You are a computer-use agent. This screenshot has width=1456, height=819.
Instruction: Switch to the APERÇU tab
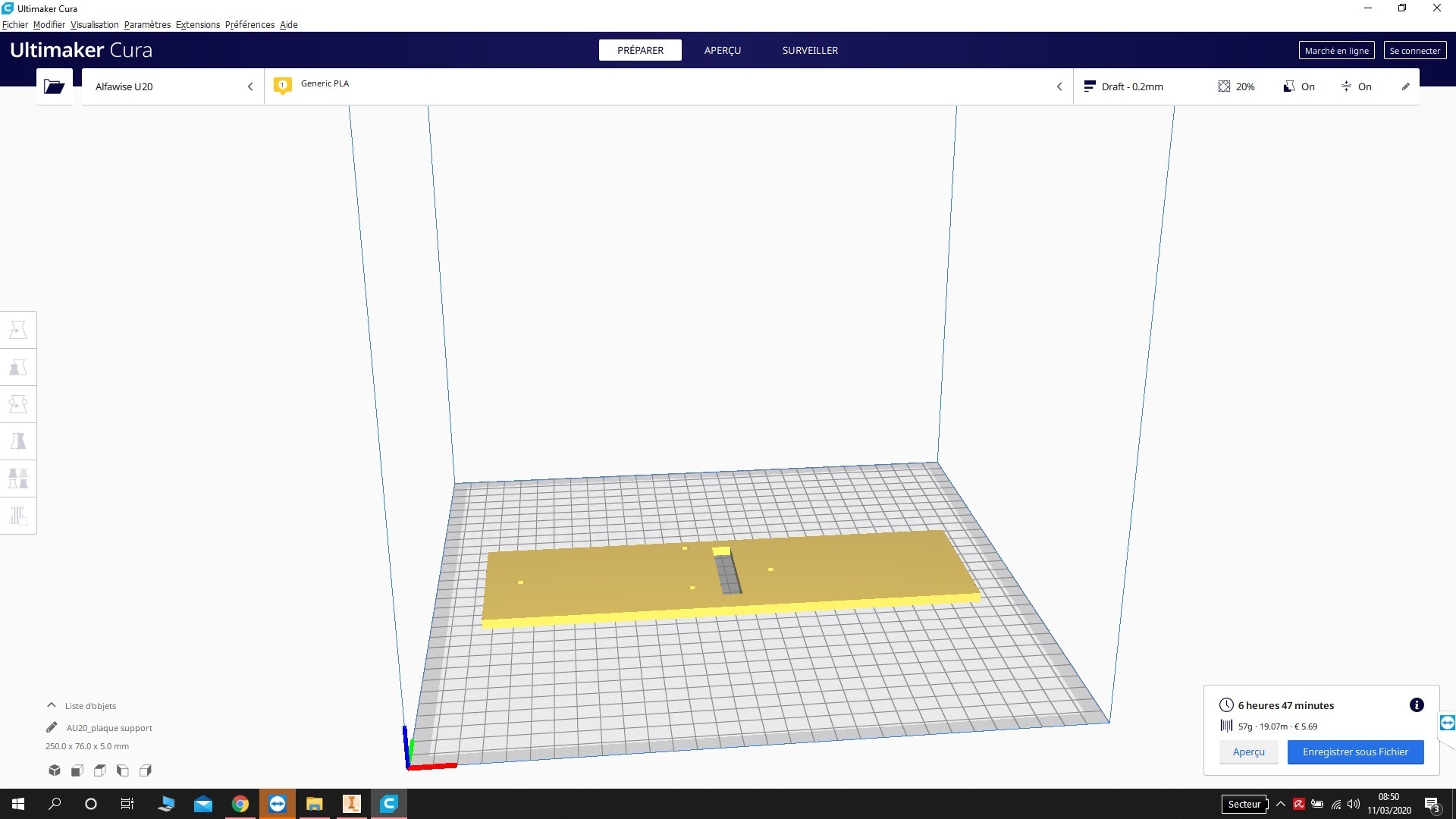click(722, 50)
